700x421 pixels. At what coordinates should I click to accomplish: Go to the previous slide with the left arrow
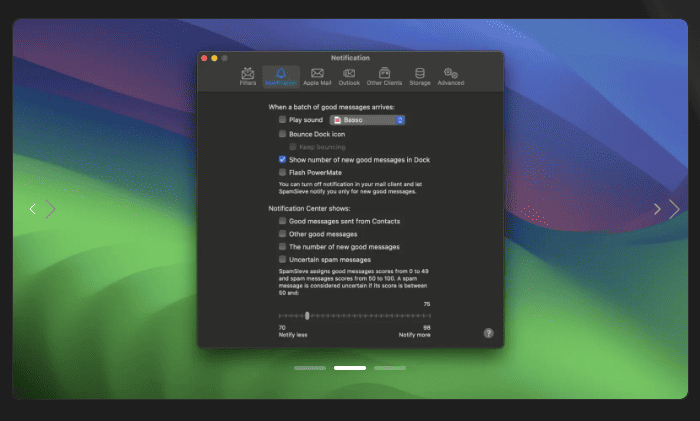[33, 209]
